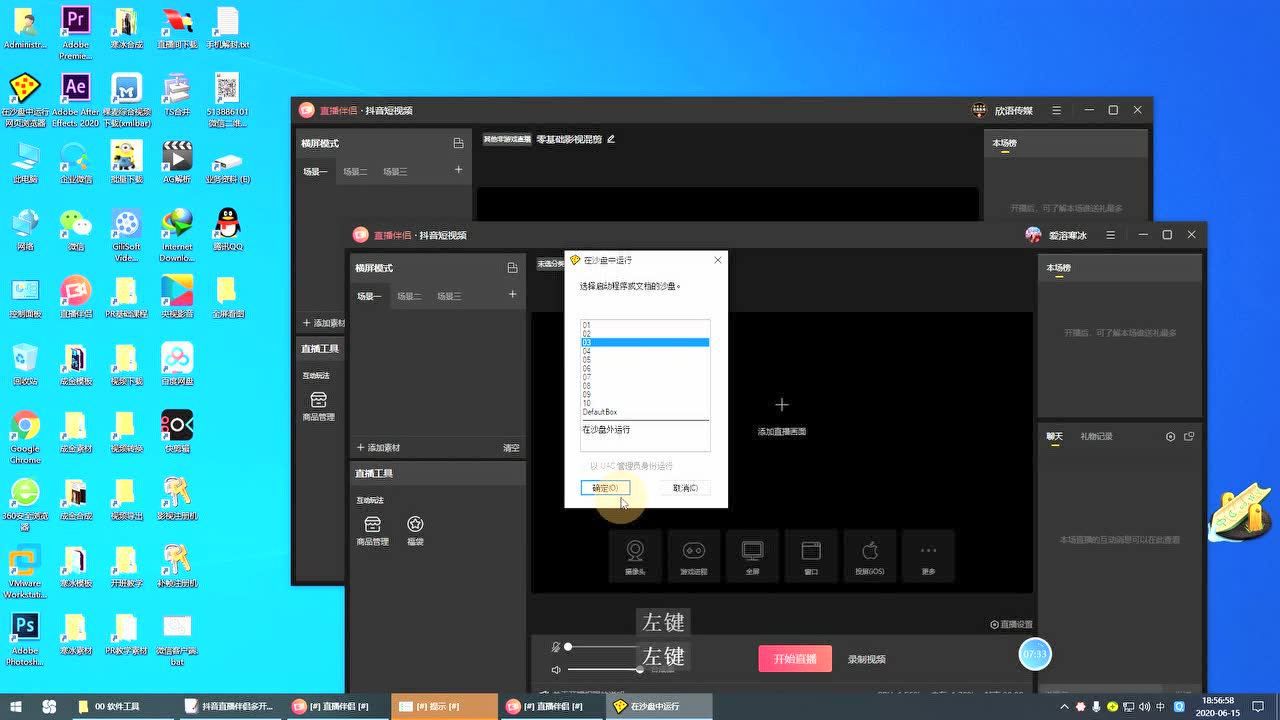Pop out the chat panel icon
1280x720 pixels.
[1189, 437]
